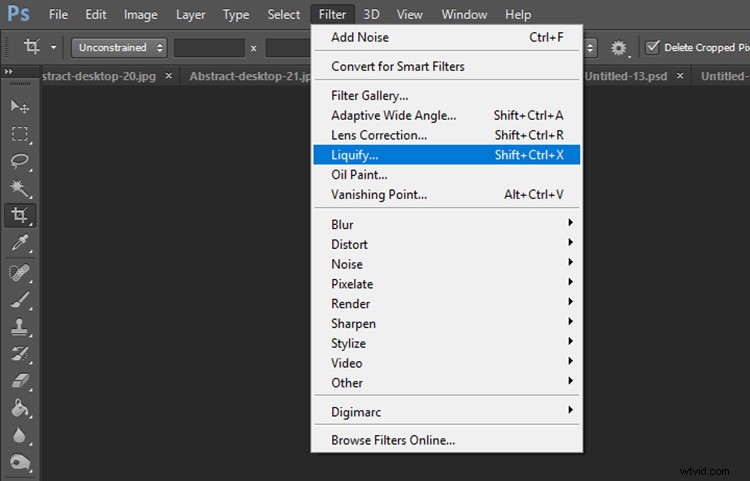Select the Eyedropper tool
The height and width of the screenshot is (481, 750).
[20, 243]
